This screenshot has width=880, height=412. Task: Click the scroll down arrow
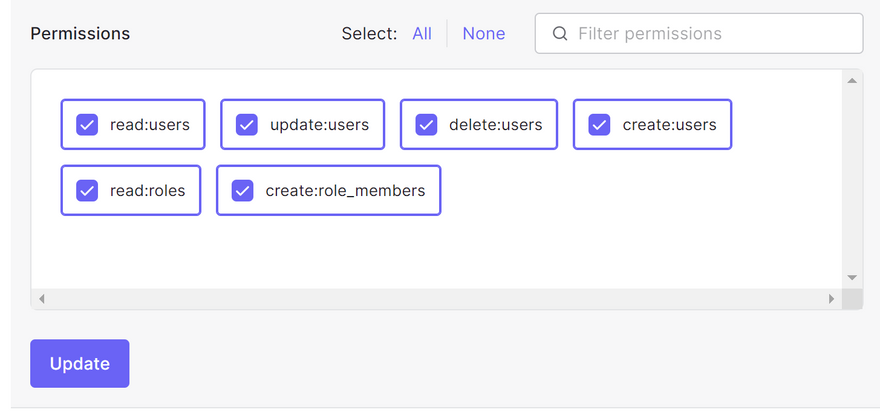click(x=852, y=277)
